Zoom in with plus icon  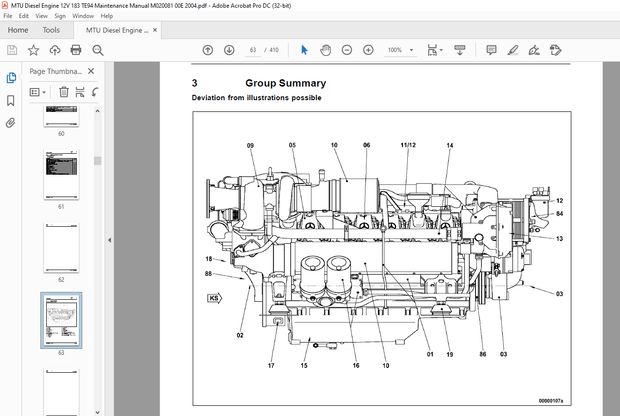click(x=368, y=50)
